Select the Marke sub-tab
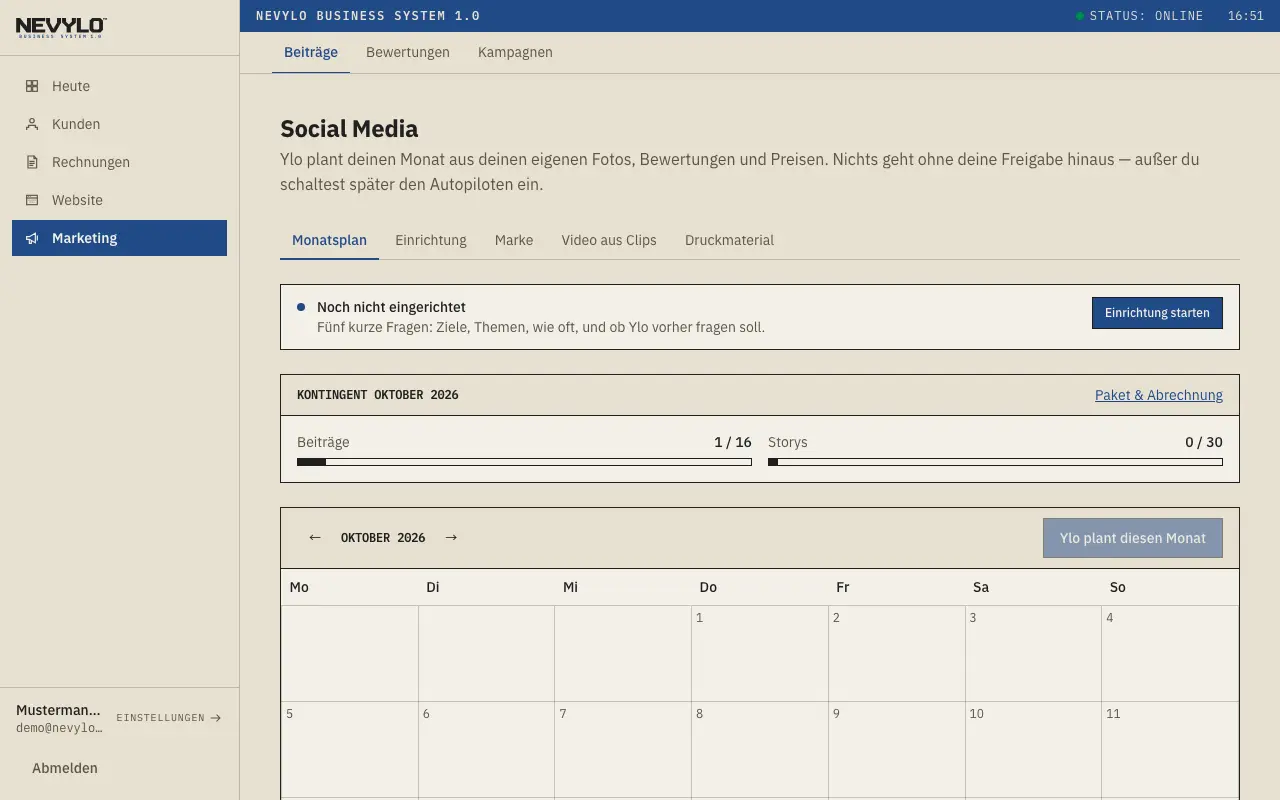This screenshot has height=800, width=1280. click(514, 240)
